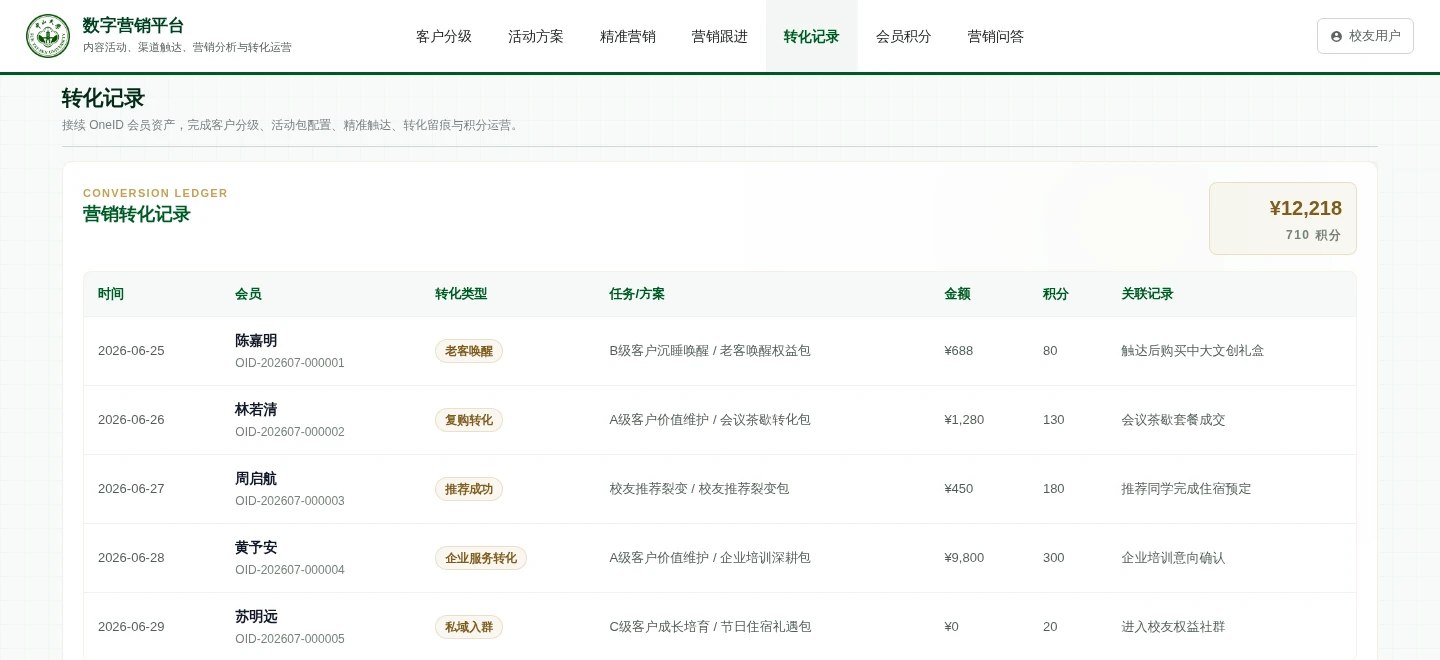Click the date 2026-06-26

coord(131,420)
